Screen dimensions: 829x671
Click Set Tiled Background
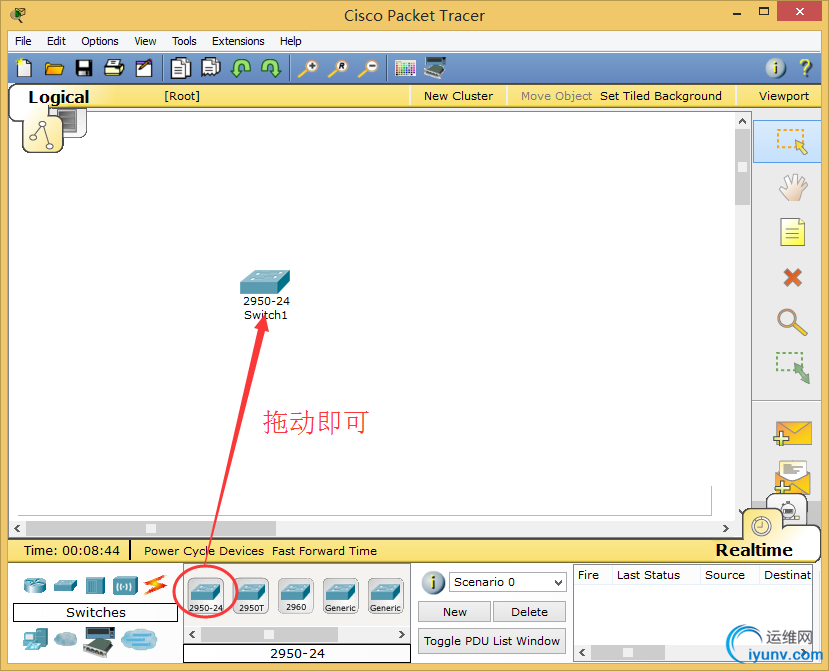660,96
